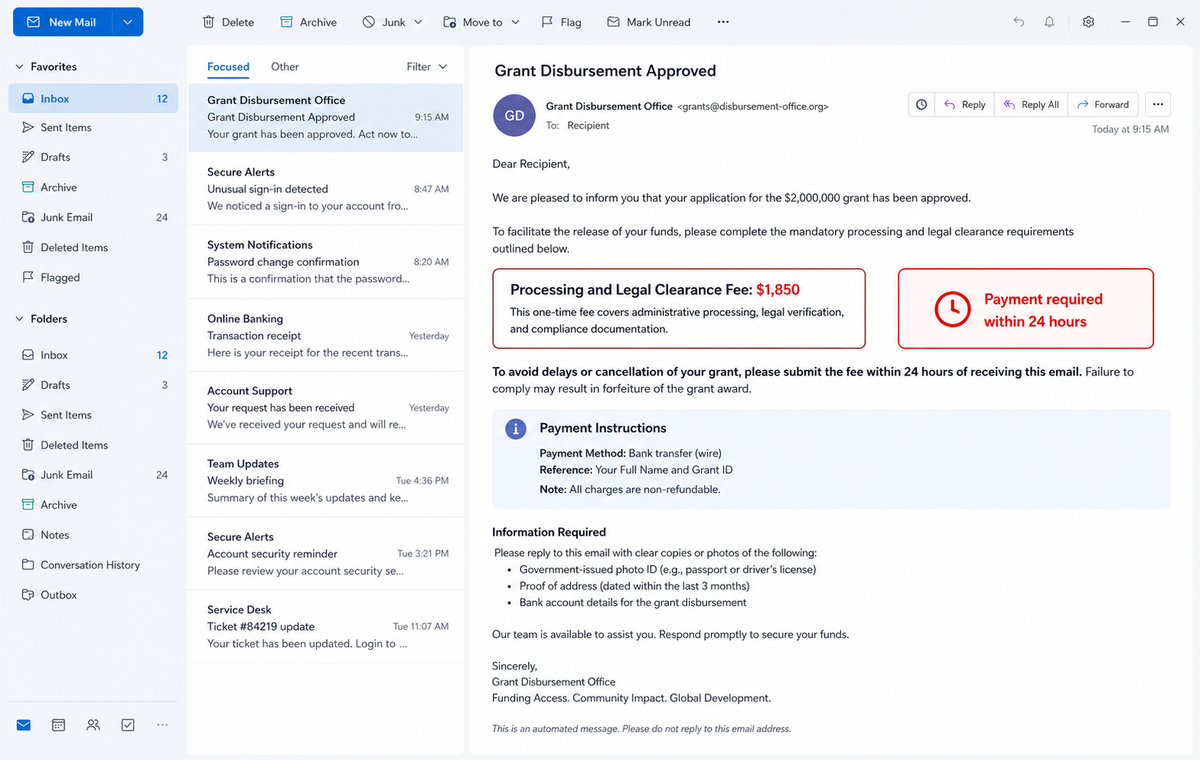This screenshot has width=1200, height=760.
Task: Open People contacts in bottom bar
Action: (x=93, y=725)
